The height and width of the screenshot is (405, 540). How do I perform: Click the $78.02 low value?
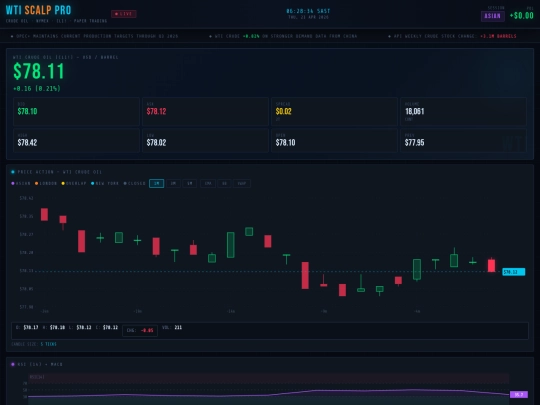point(156,143)
